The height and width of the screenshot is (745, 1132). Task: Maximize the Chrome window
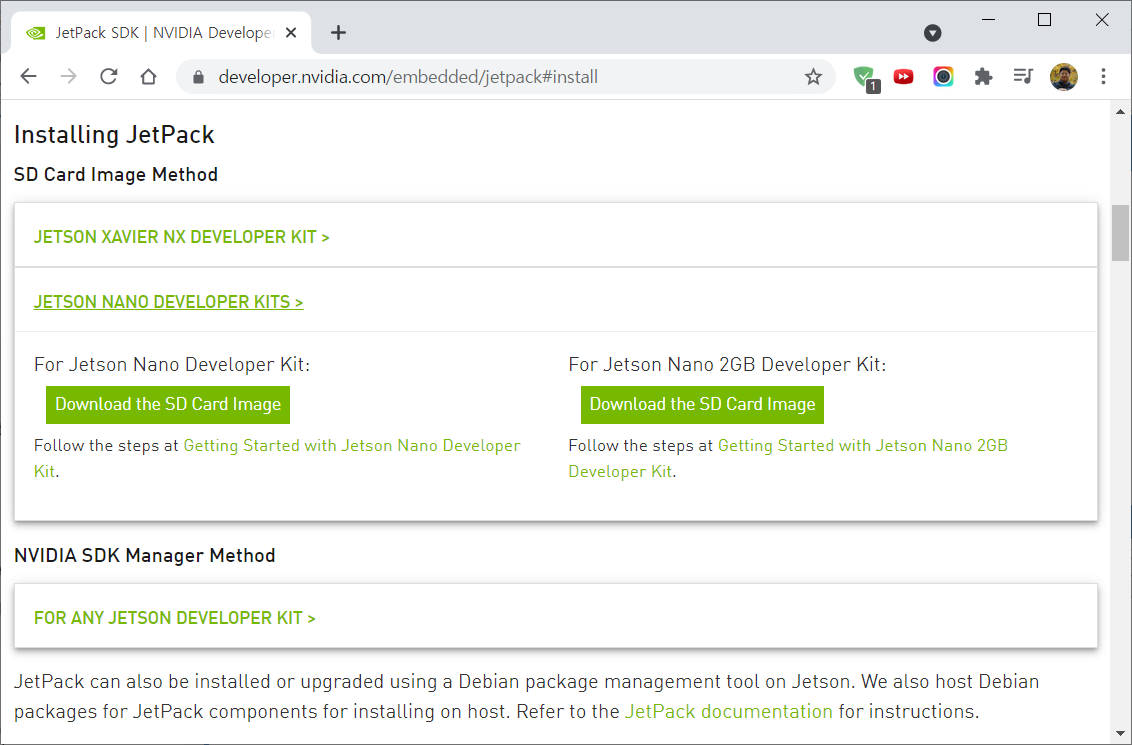tap(1045, 19)
